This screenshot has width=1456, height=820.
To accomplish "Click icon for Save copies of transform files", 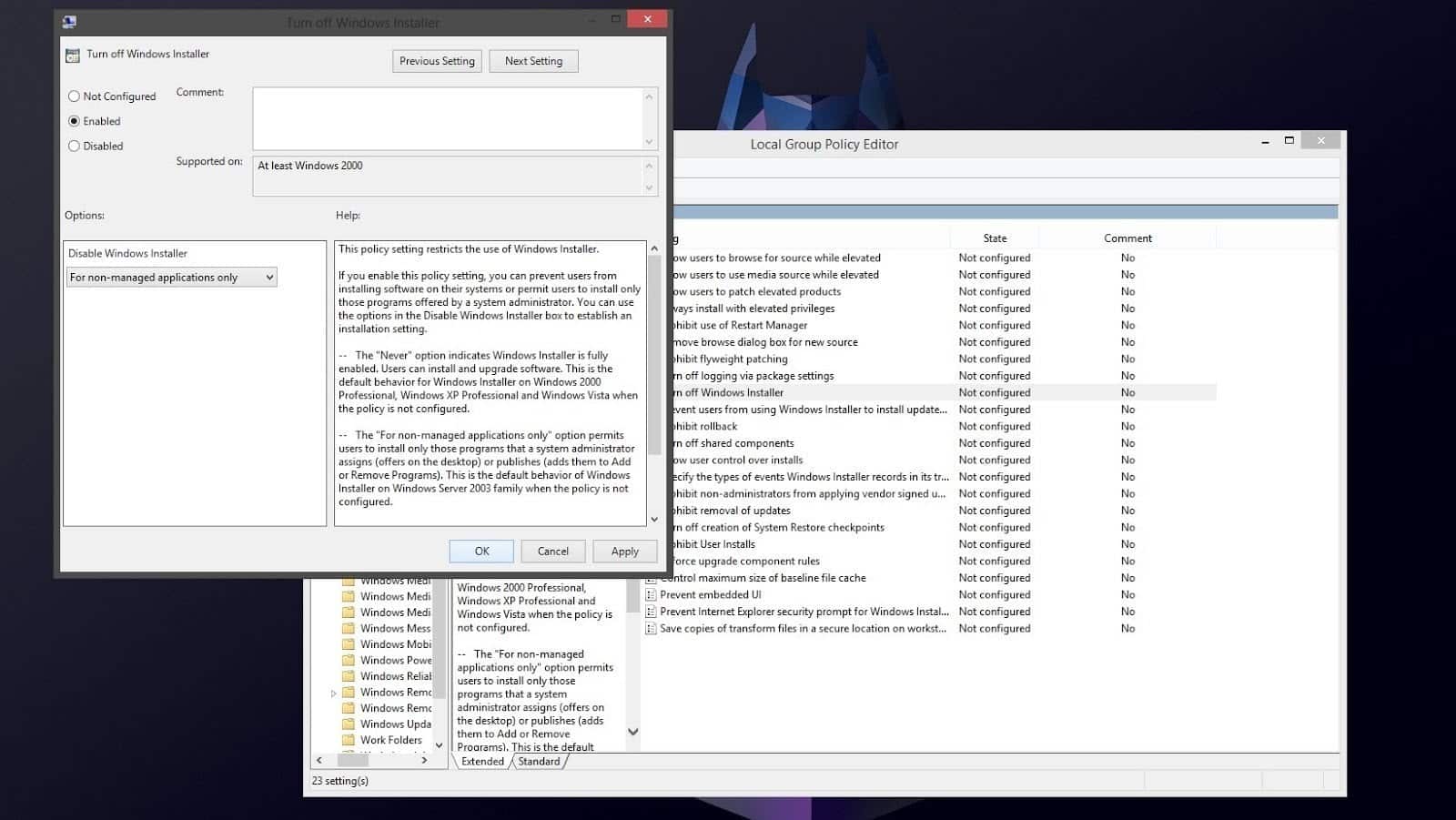I will coord(651,629).
